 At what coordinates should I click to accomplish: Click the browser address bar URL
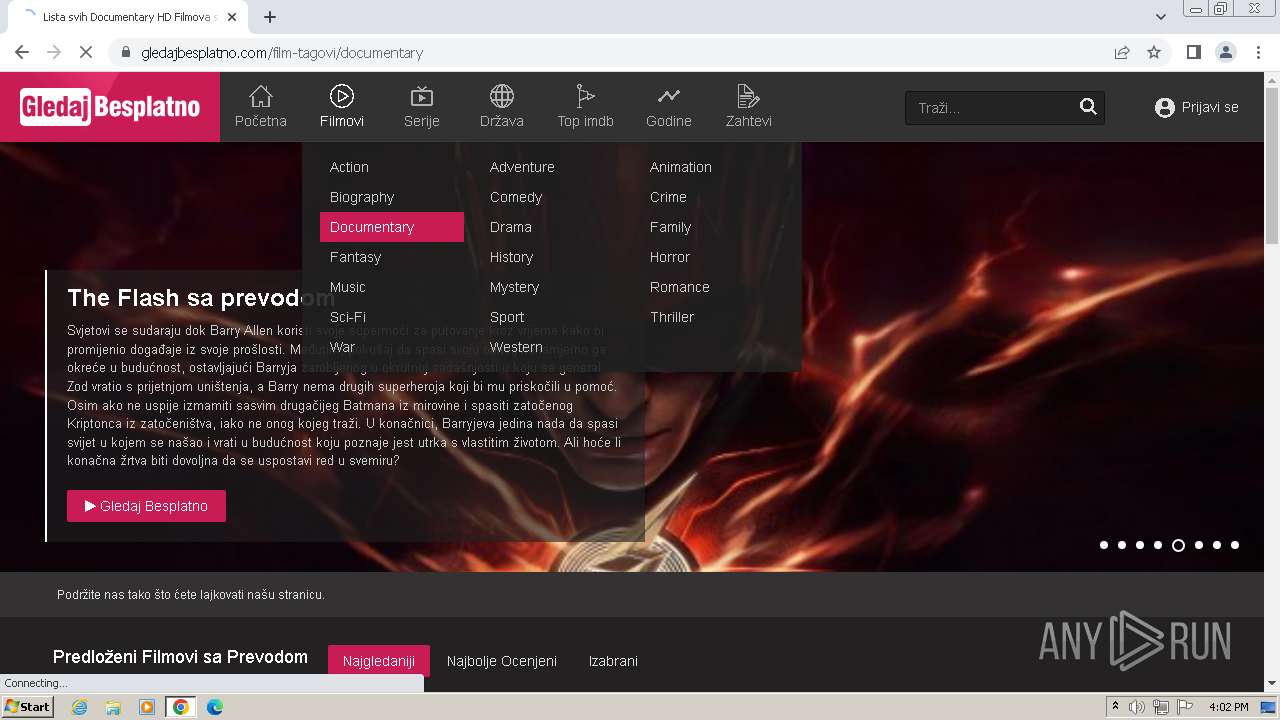point(282,53)
